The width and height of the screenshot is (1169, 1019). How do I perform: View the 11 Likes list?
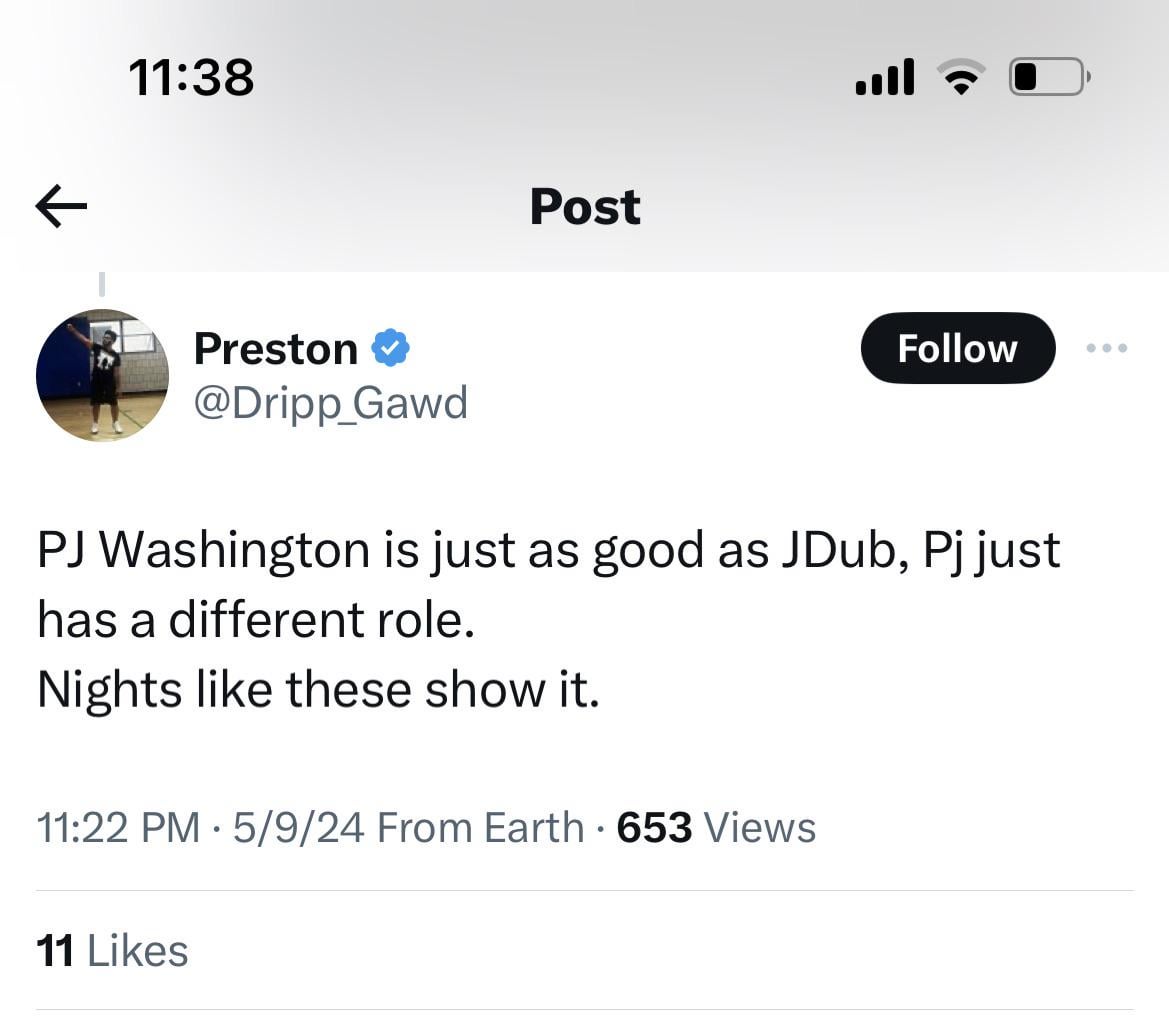click(x=112, y=951)
